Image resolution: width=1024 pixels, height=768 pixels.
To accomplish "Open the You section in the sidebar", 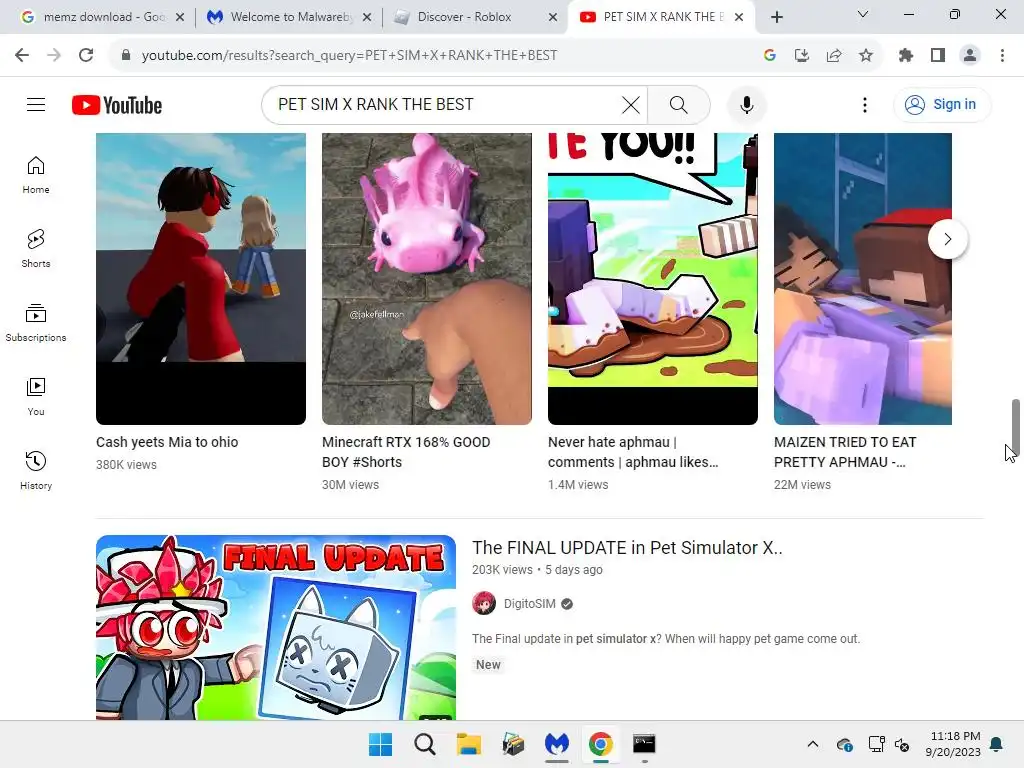I will (x=36, y=396).
